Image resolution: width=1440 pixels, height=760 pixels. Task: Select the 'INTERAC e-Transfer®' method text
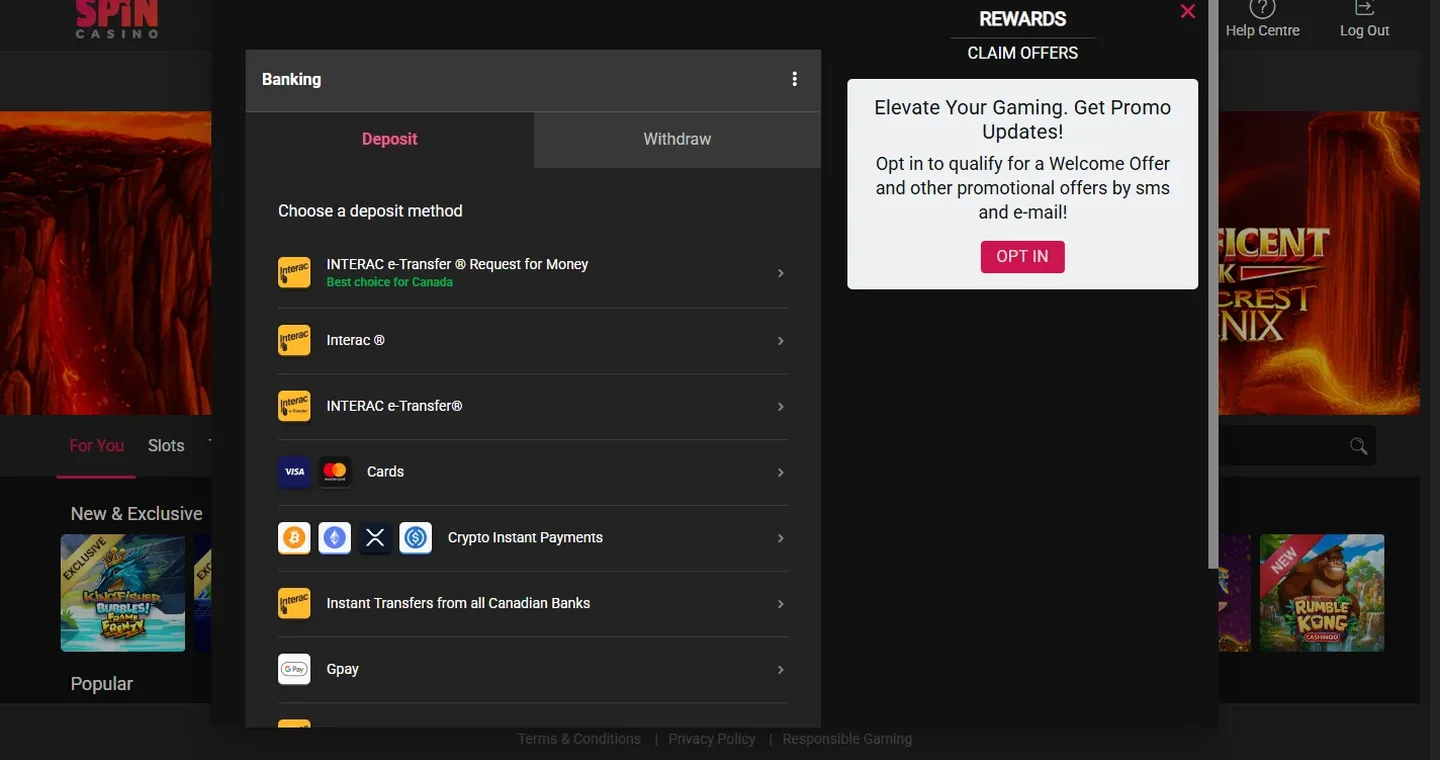[394, 406]
